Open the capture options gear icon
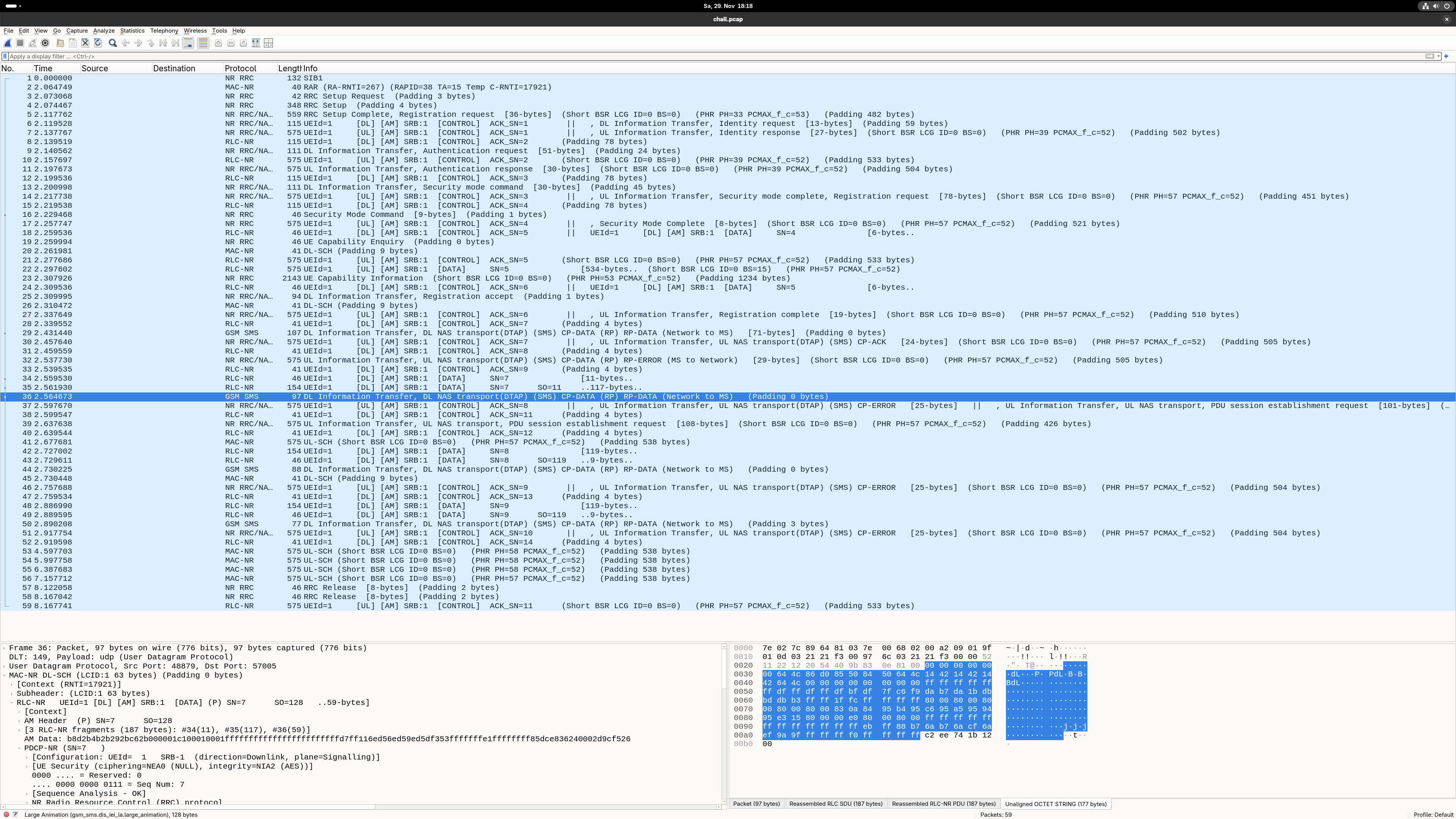1456x819 pixels. click(x=45, y=43)
